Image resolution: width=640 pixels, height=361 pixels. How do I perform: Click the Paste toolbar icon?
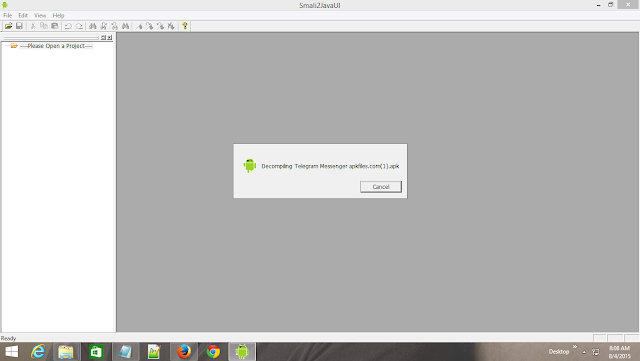(55, 26)
